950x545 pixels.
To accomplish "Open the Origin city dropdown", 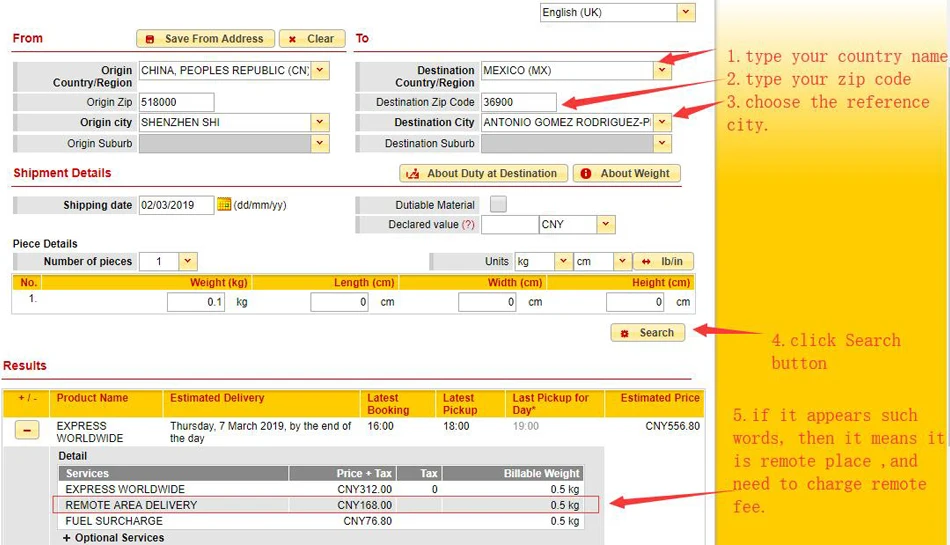I will [321, 122].
